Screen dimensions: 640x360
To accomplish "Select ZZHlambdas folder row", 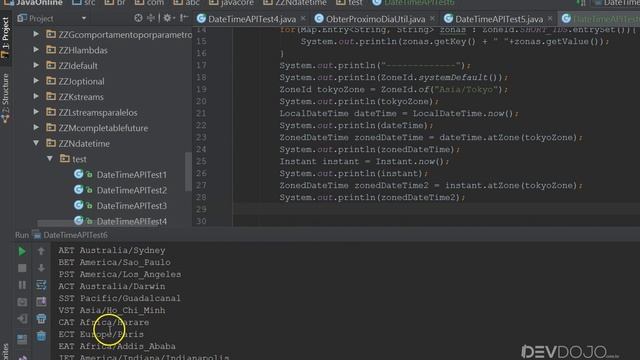I will tap(83, 50).
